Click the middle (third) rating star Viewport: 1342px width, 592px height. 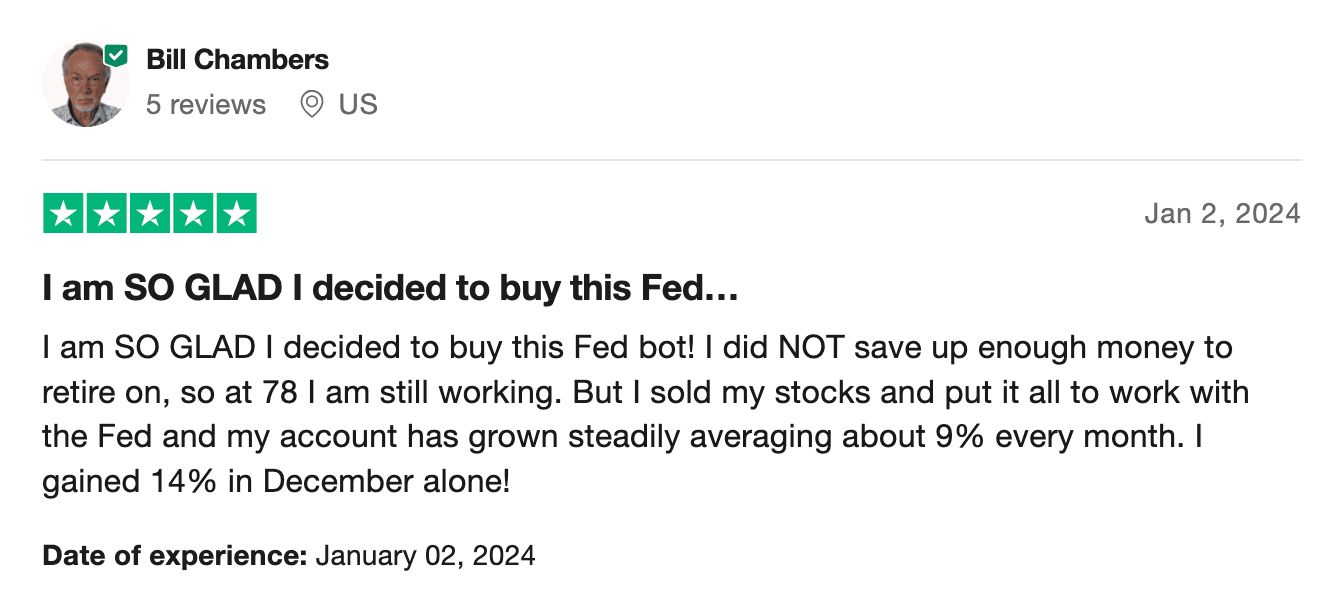(150, 213)
